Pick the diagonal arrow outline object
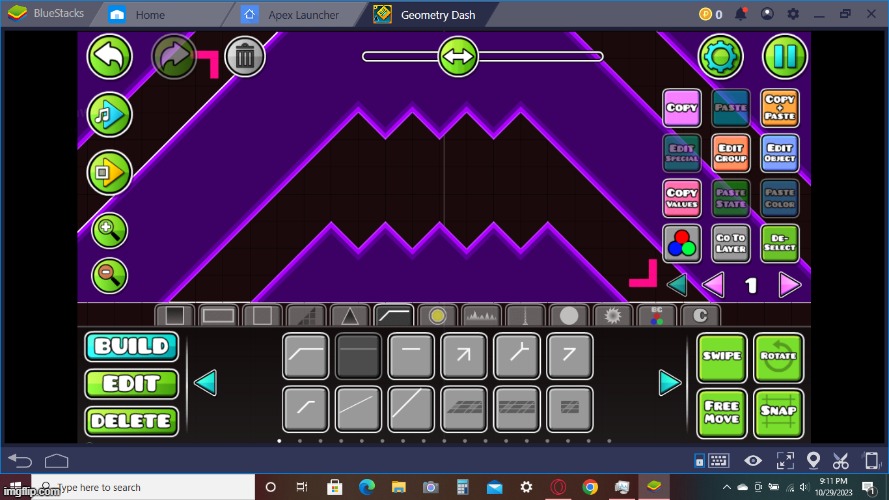889x500 pixels. click(464, 356)
